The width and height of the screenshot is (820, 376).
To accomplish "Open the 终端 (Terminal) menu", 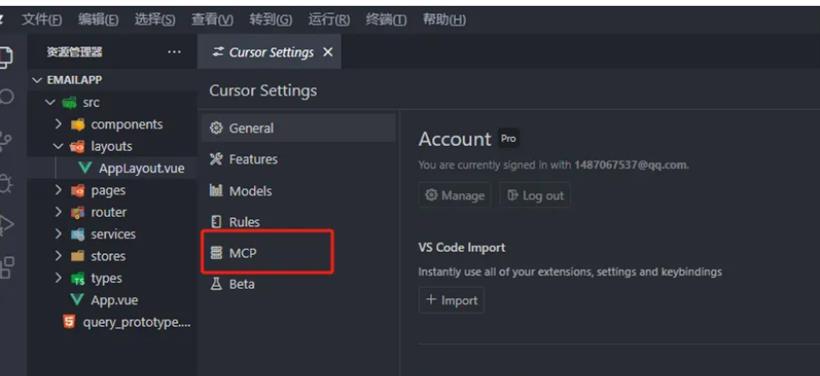I will [386, 20].
